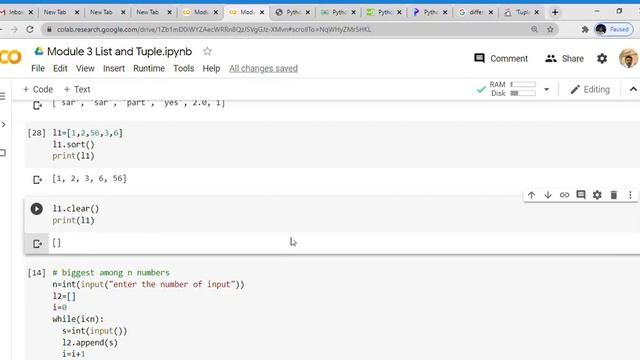
Task: Open the File menu
Action: point(38,69)
